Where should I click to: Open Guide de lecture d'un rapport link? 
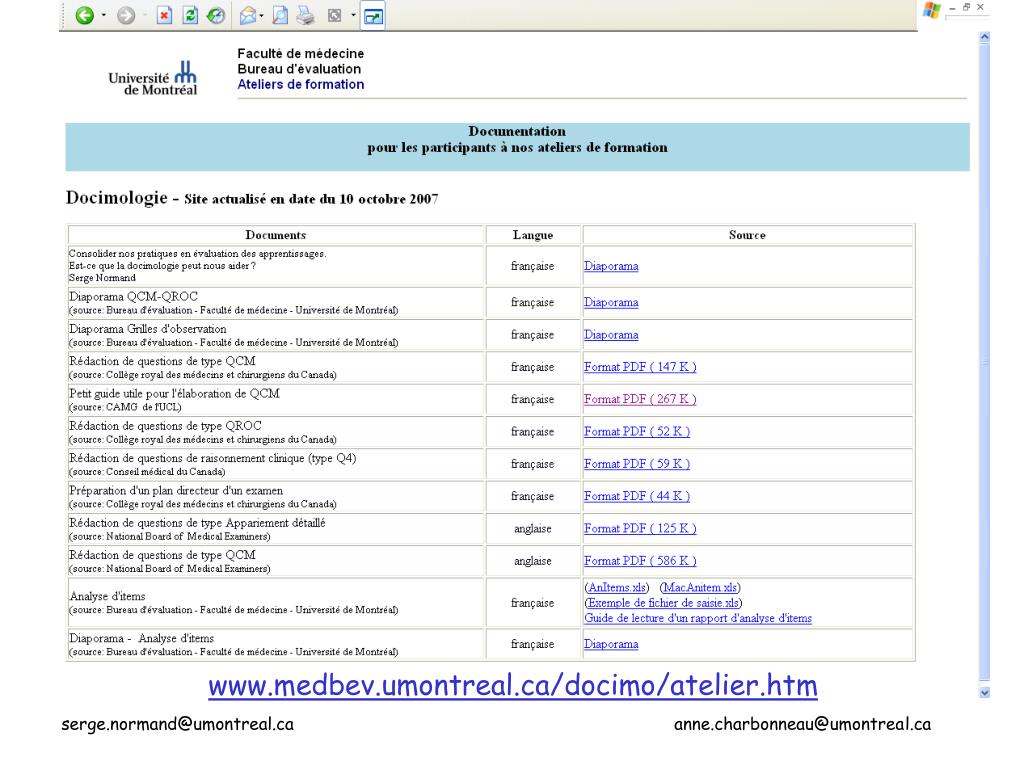[697, 618]
